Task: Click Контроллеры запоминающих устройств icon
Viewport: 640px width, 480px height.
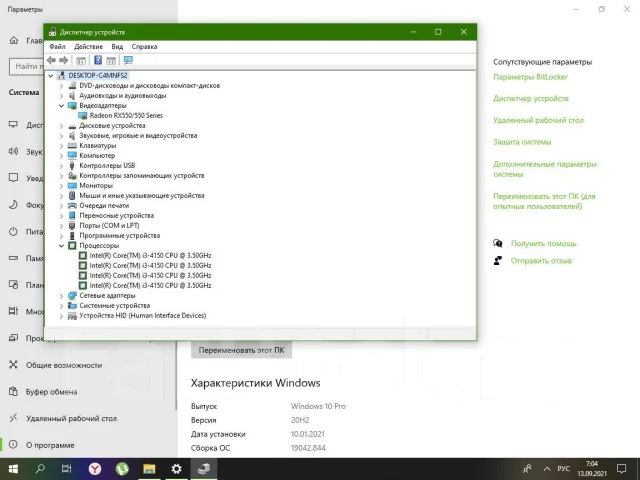Action: (x=72, y=176)
